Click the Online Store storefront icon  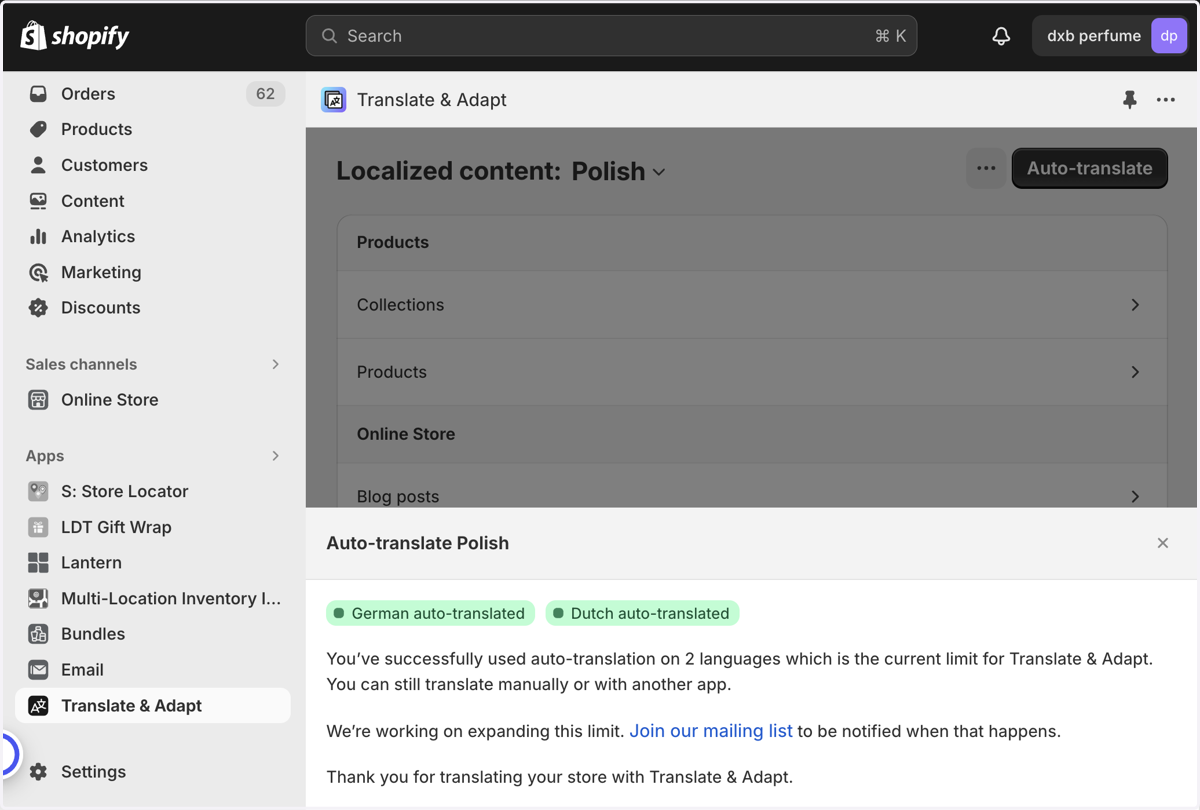click(x=38, y=400)
